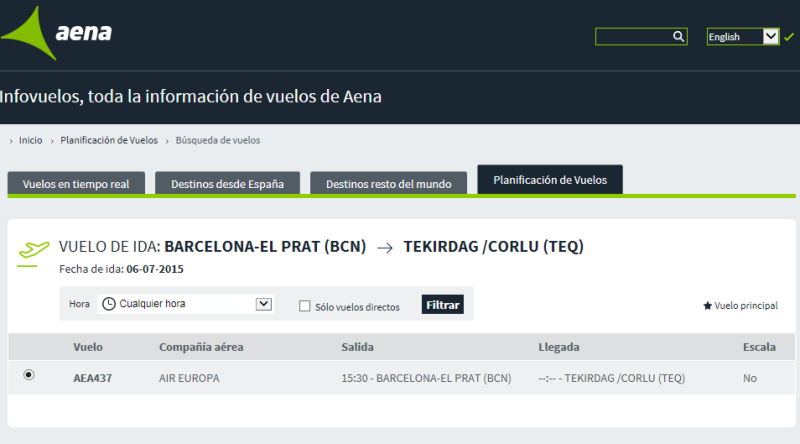
Task: Click the Llegada column header
Action: click(x=559, y=347)
